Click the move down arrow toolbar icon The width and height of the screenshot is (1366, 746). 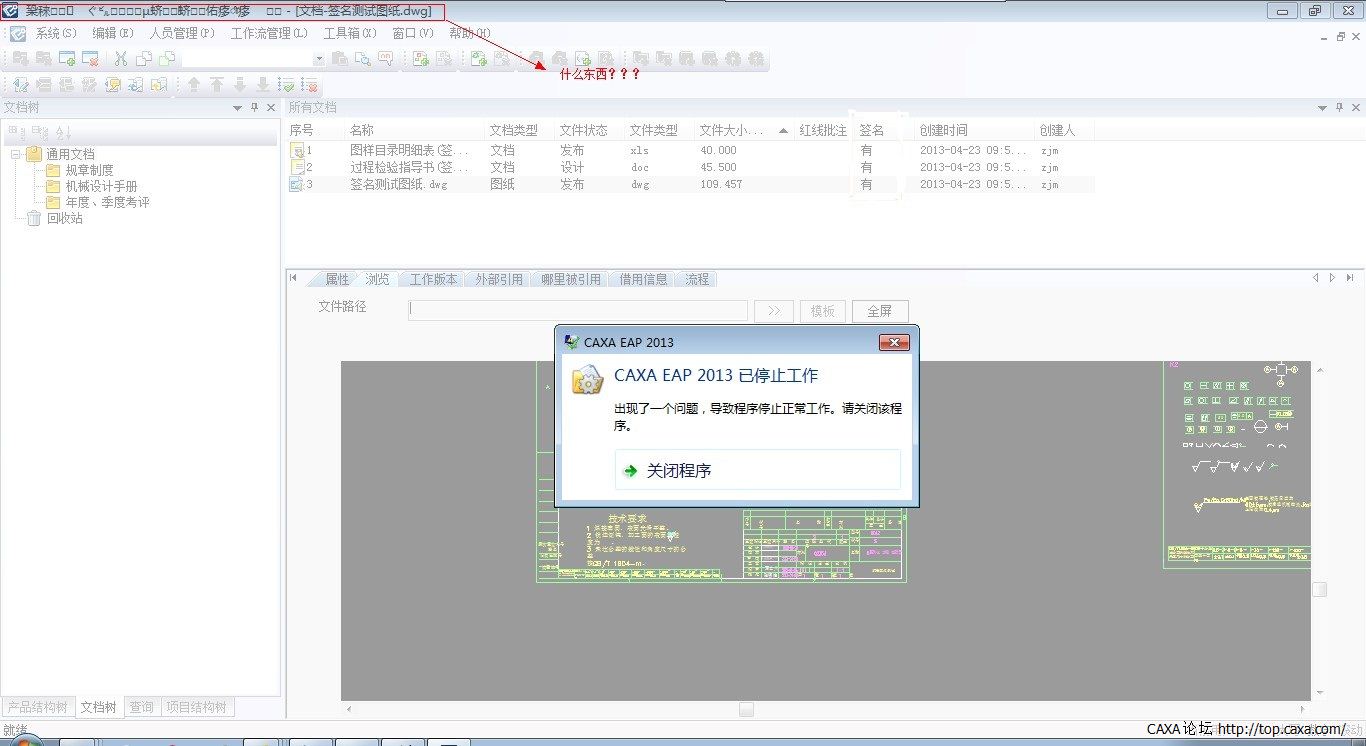point(240,85)
